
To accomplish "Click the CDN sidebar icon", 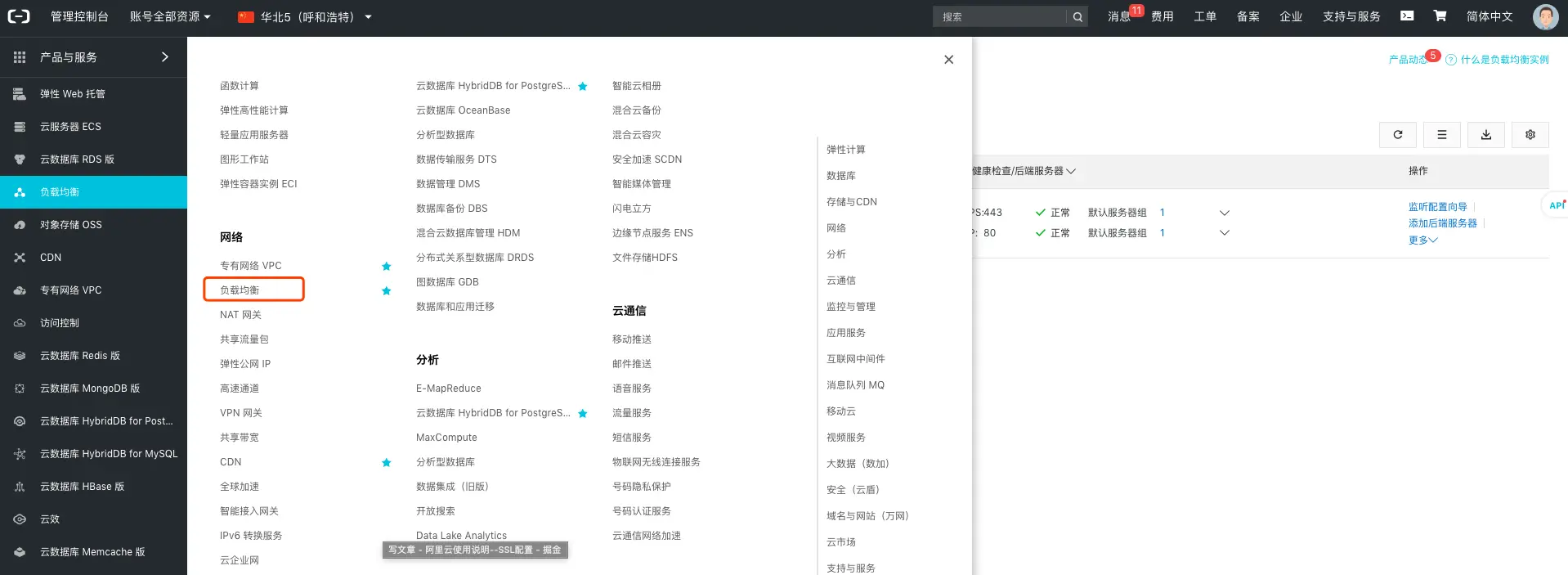I will point(20,258).
